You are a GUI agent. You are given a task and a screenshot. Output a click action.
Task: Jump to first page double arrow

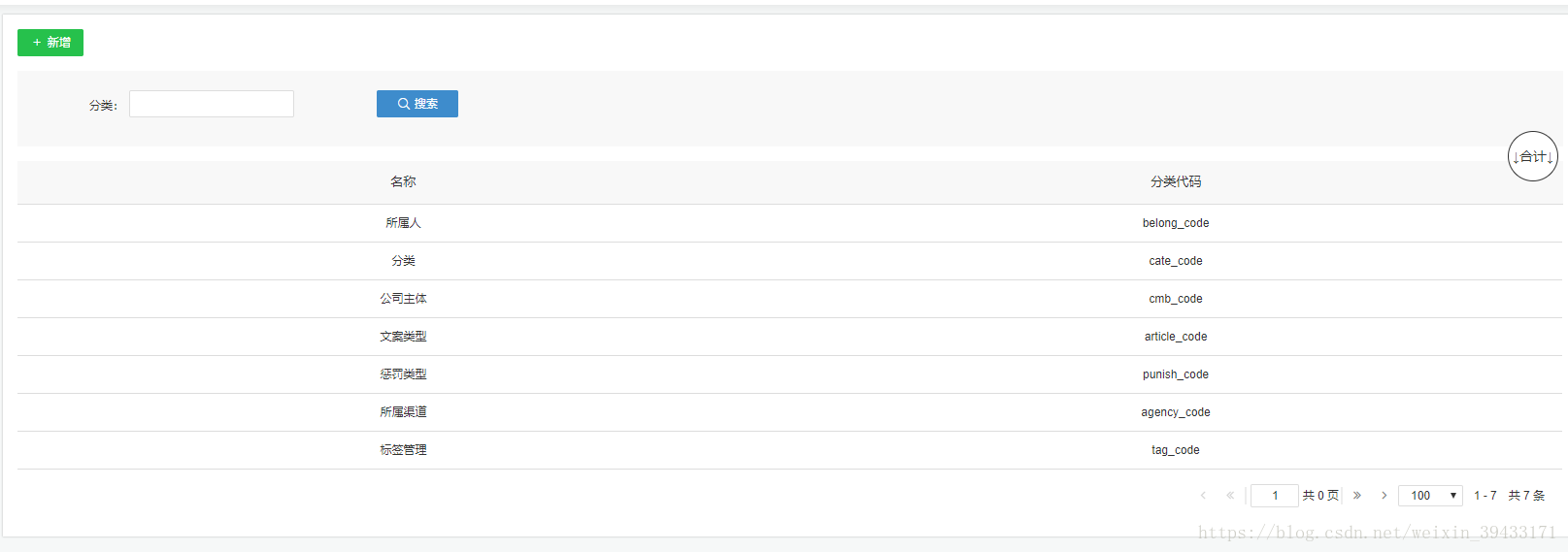1230,496
